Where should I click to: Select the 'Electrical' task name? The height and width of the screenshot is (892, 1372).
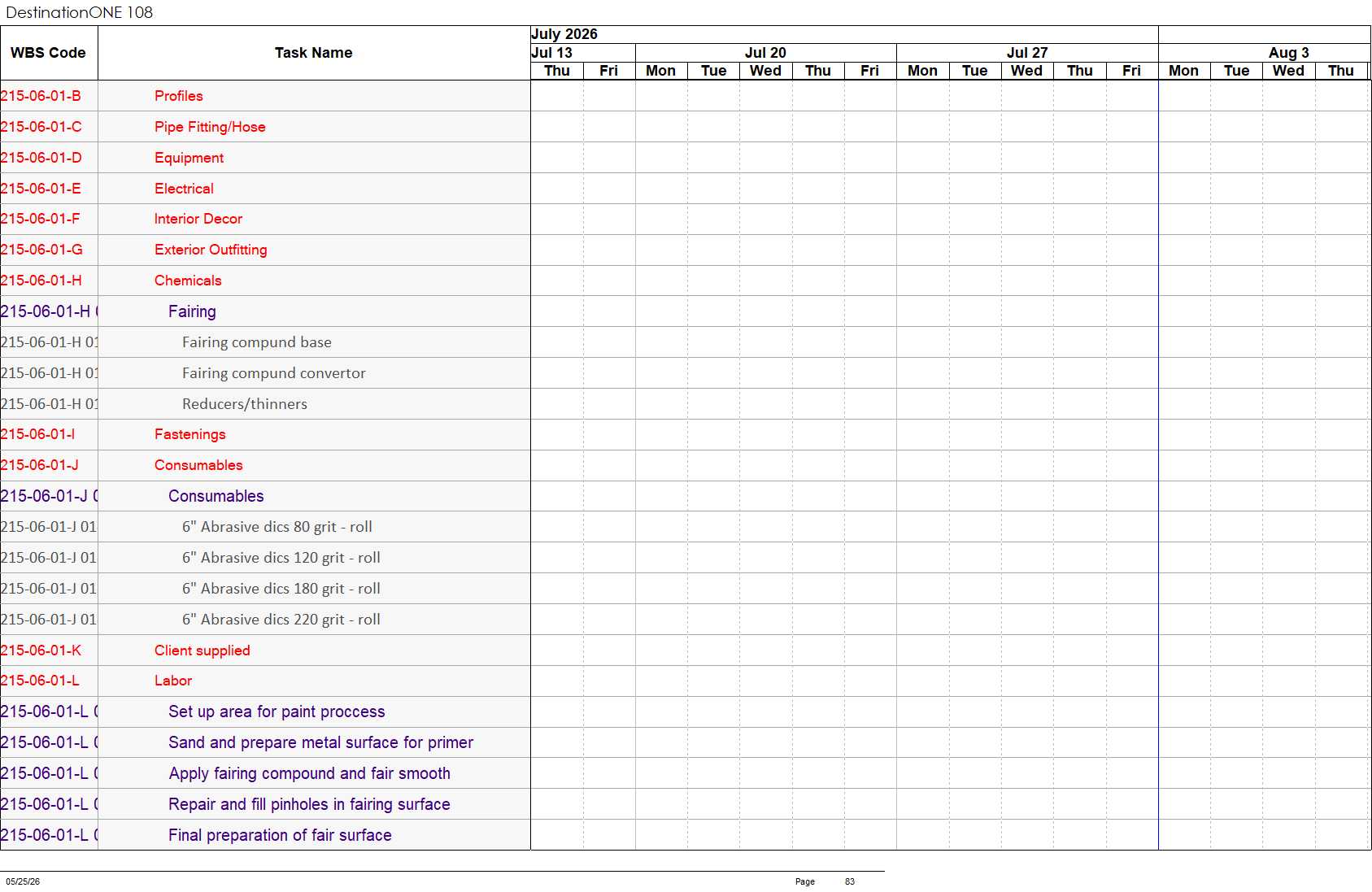(x=184, y=189)
